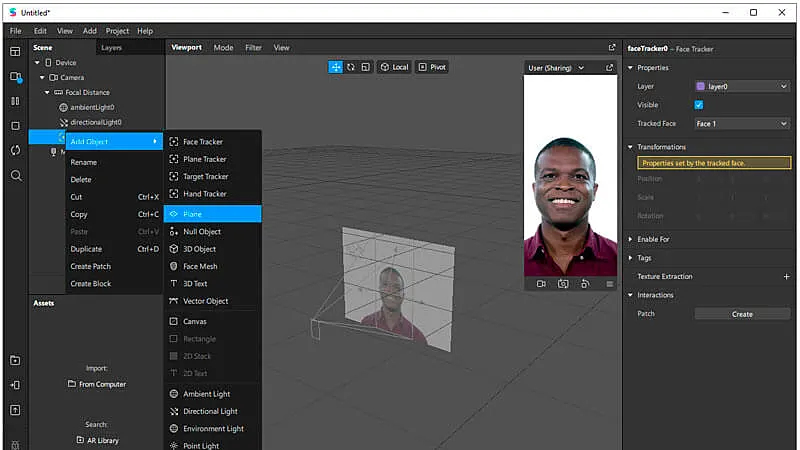Select directionalLight0 in the Scene tree
Screen dimensions: 800x450
(95, 122)
